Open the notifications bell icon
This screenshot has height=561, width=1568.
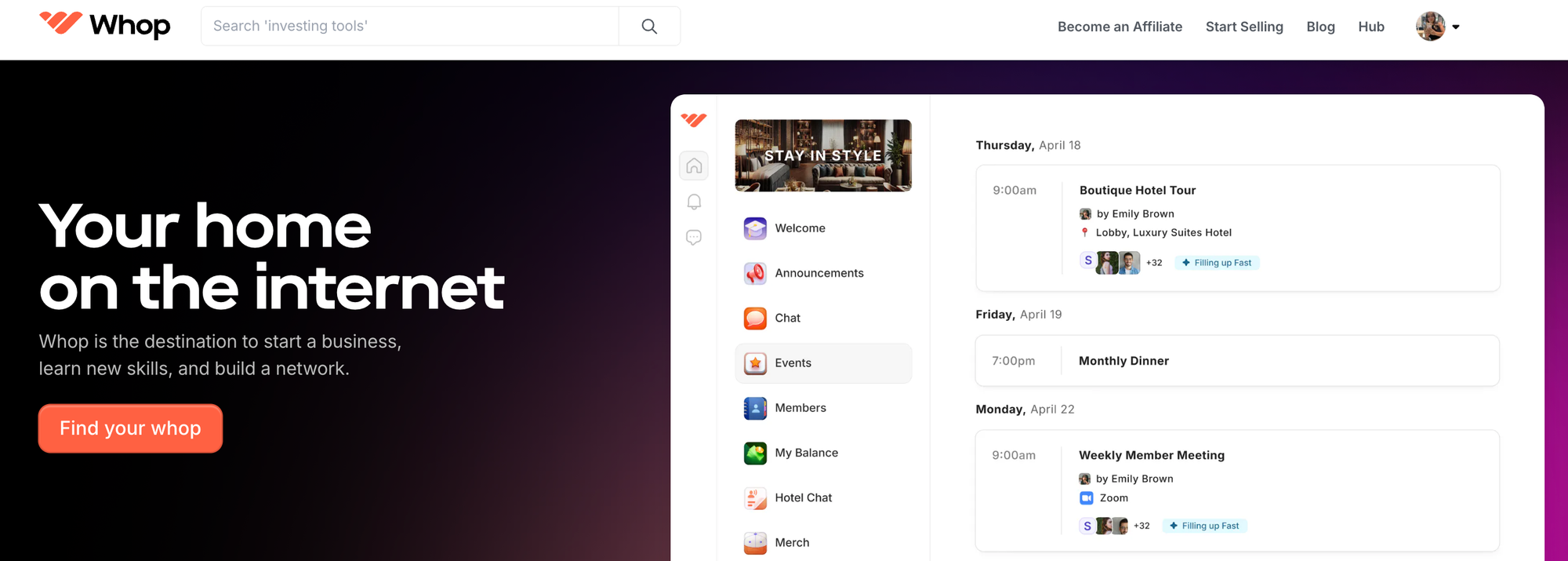pos(694,202)
